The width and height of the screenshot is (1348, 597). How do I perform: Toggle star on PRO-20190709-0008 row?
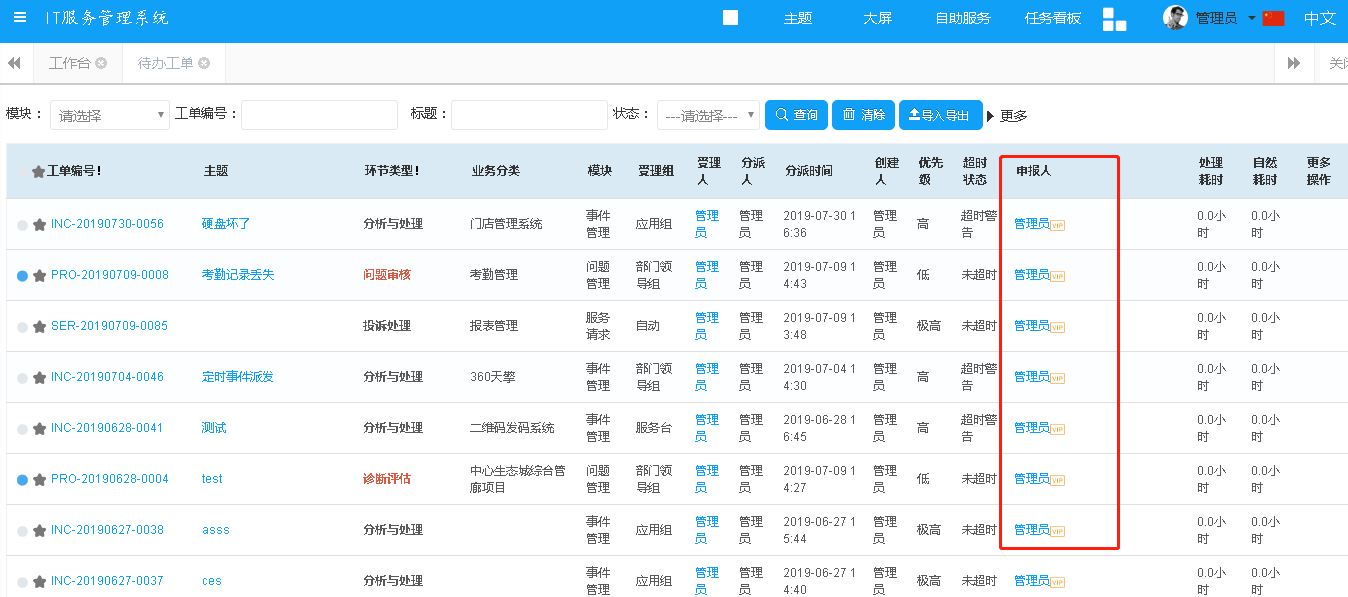(40, 275)
